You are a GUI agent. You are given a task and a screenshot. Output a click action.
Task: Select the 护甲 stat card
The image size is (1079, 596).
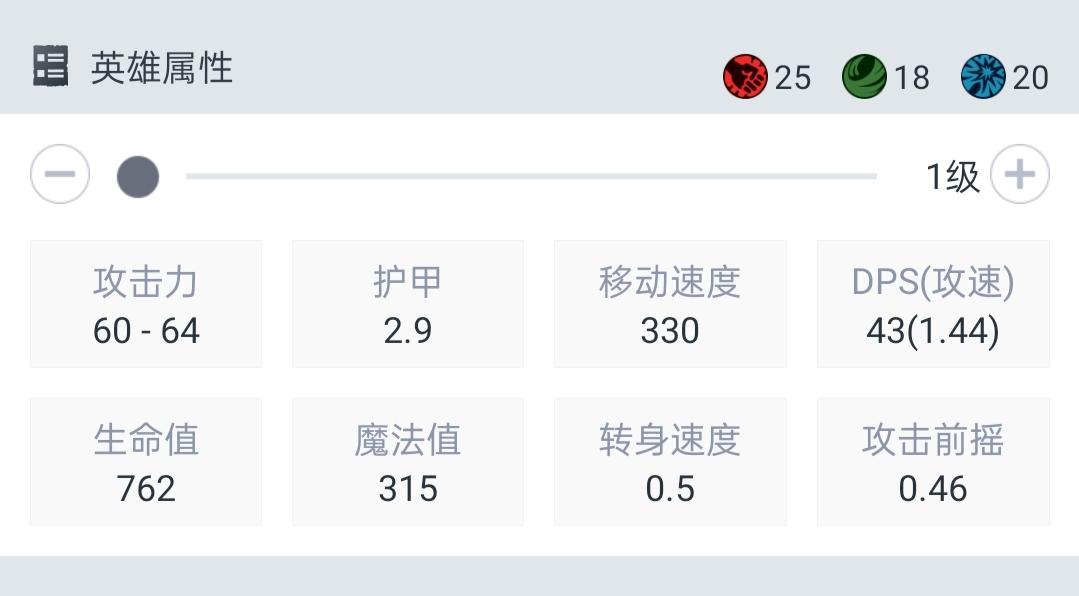coord(408,304)
